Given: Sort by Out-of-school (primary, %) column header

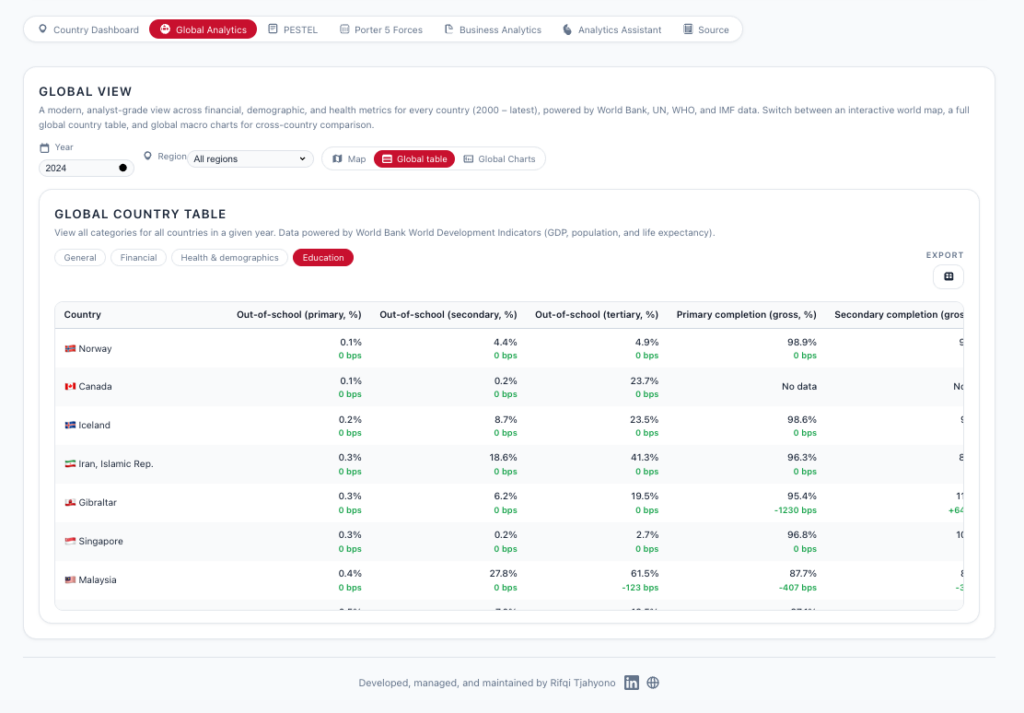Looking at the screenshot, I should click(x=299, y=315).
